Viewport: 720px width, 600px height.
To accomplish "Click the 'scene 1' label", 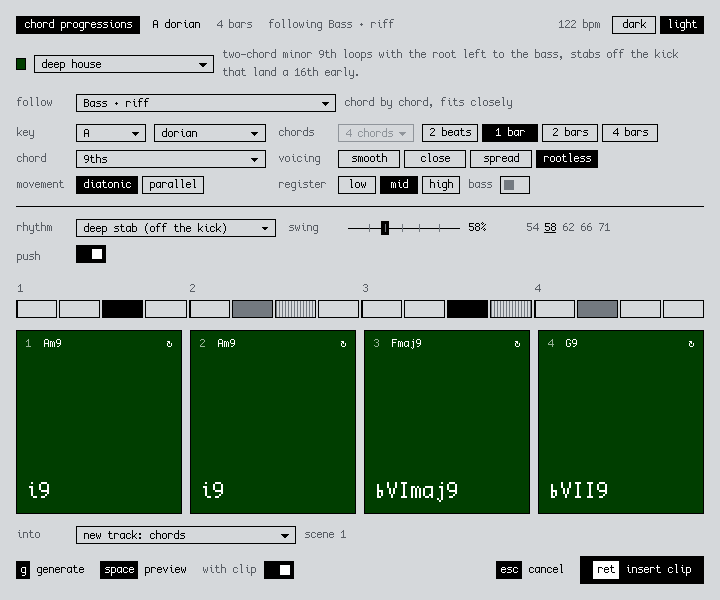I will 325,534.
